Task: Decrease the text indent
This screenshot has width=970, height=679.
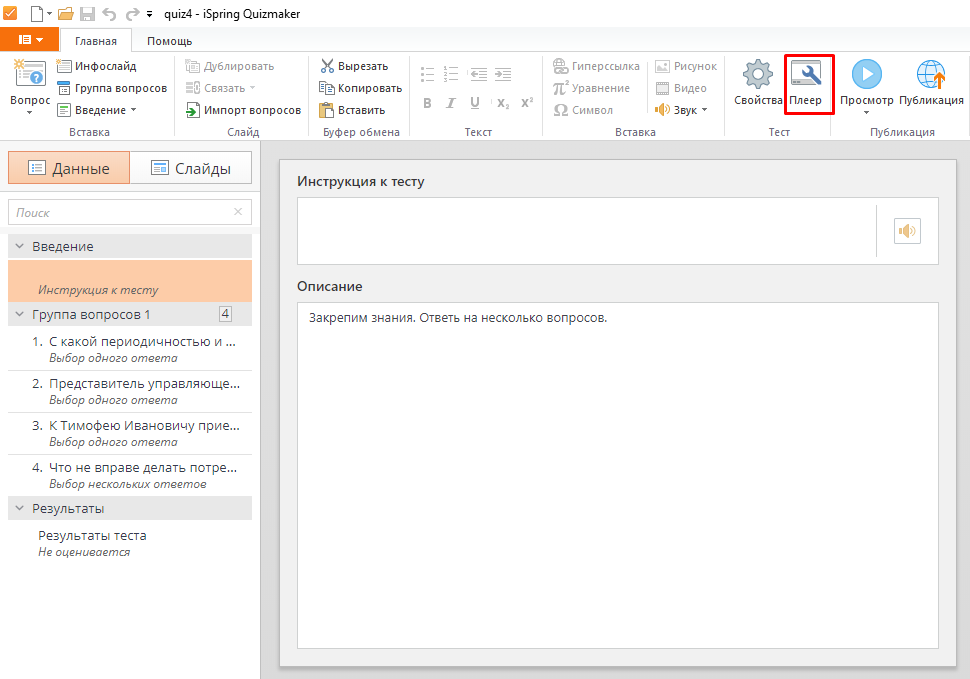Action: pyautogui.click(x=478, y=74)
